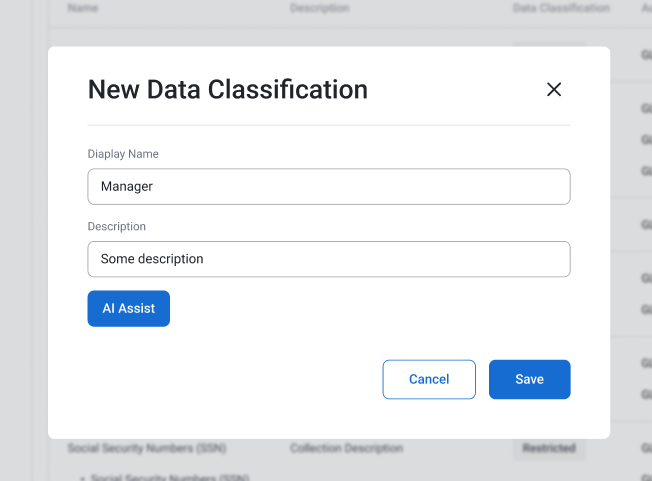Click the Restricted classification badge
This screenshot has height=481, width=652.
pos(549,448)
